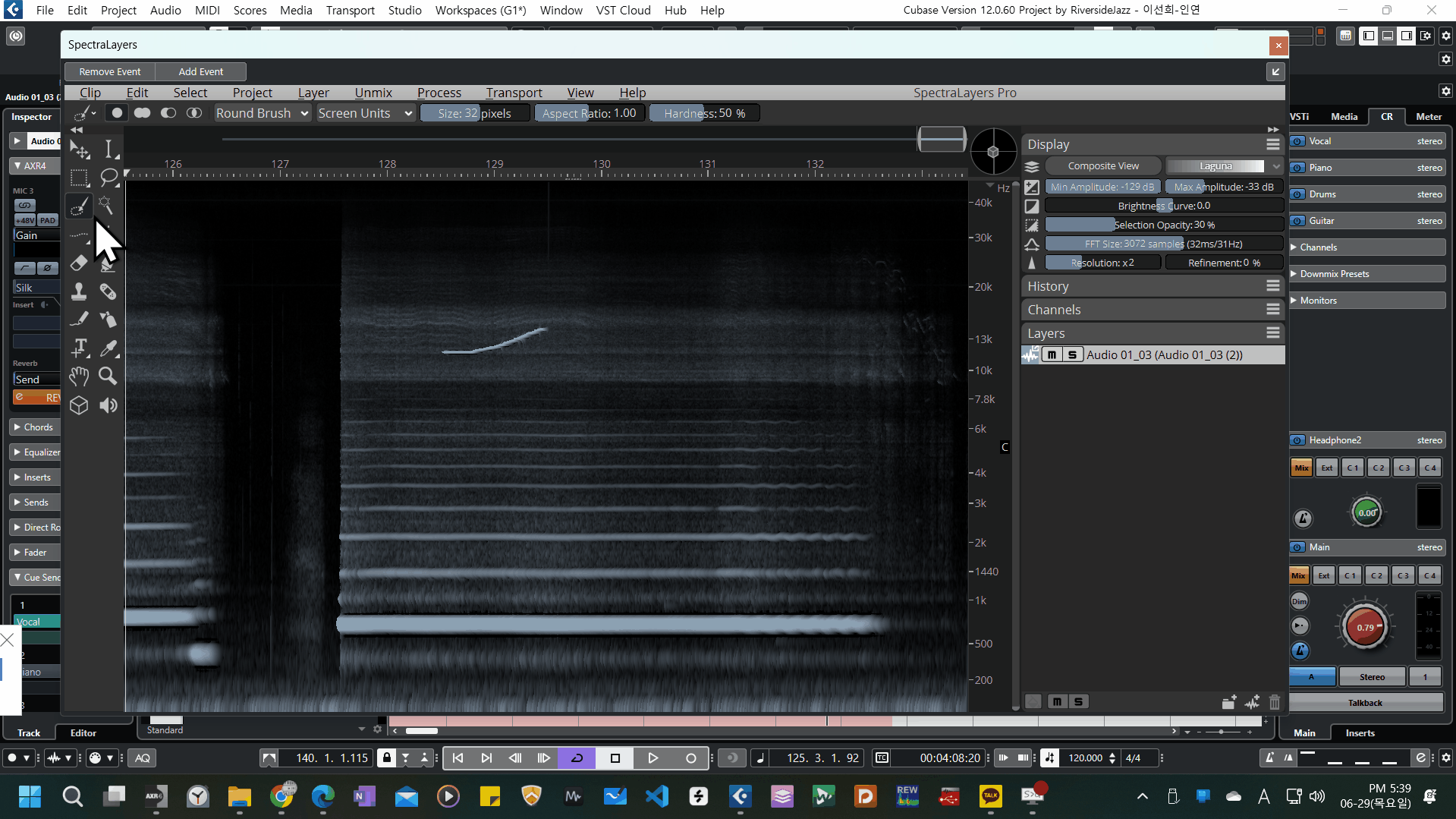Toggle the Vocal cue power button

coord(1298,141)
